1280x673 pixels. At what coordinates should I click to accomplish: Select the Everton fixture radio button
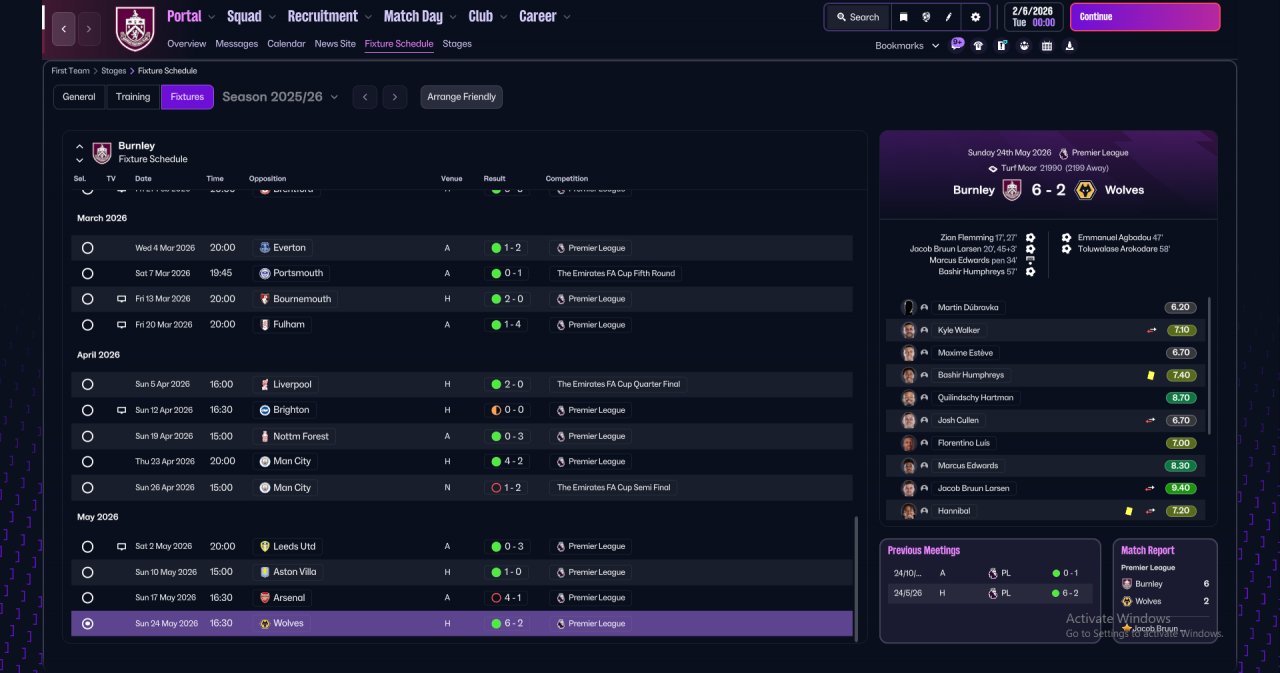(88, 248)
